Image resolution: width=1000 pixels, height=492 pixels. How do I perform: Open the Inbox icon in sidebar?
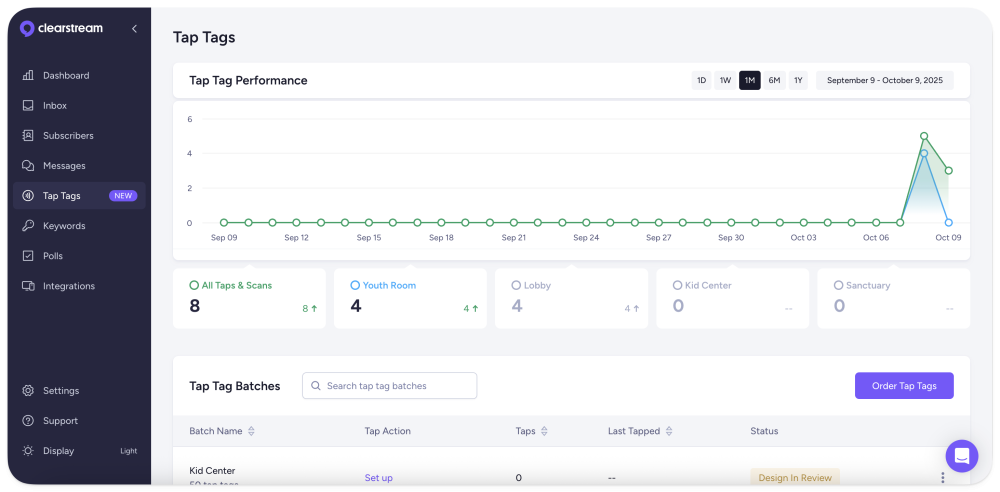tap(28, 106)
